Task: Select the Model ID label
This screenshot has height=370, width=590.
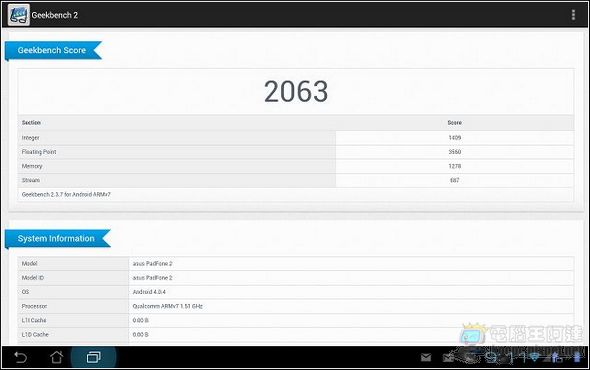Action: [x=33, y=278]
